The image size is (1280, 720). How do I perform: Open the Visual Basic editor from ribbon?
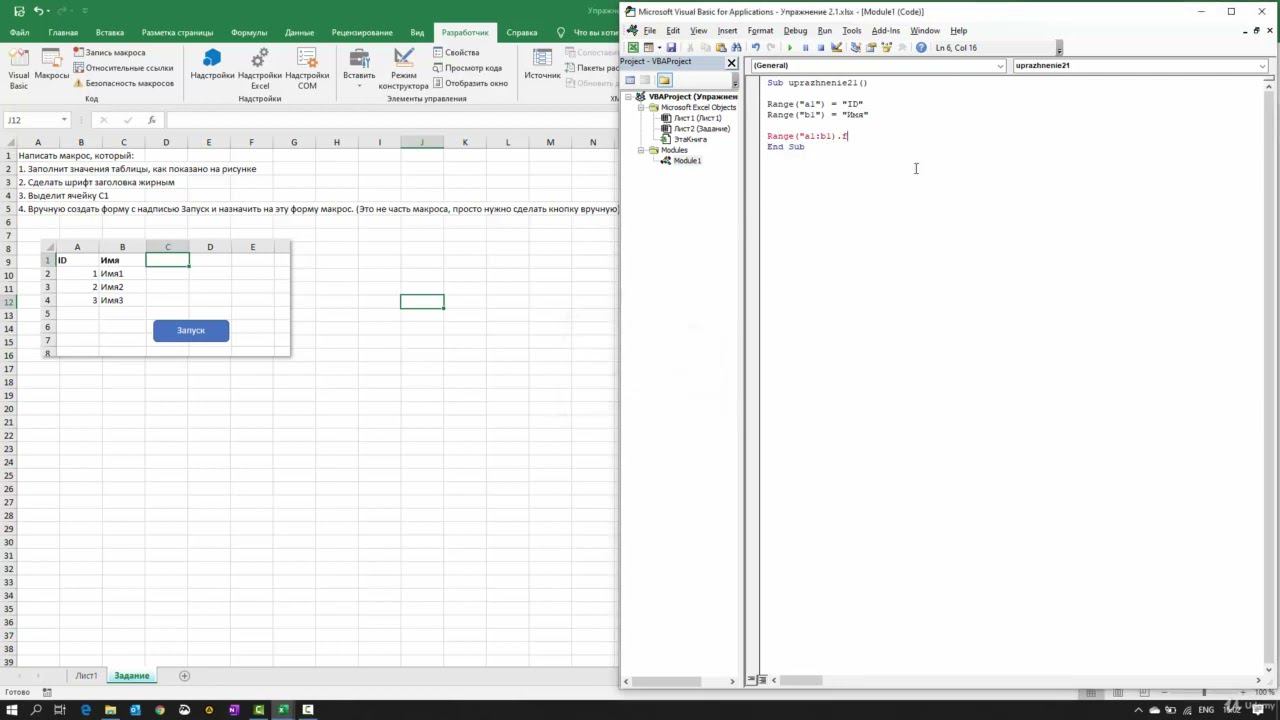19,66
